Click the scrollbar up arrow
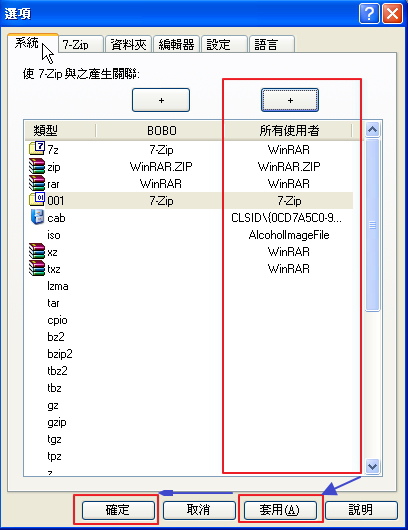 372,130
